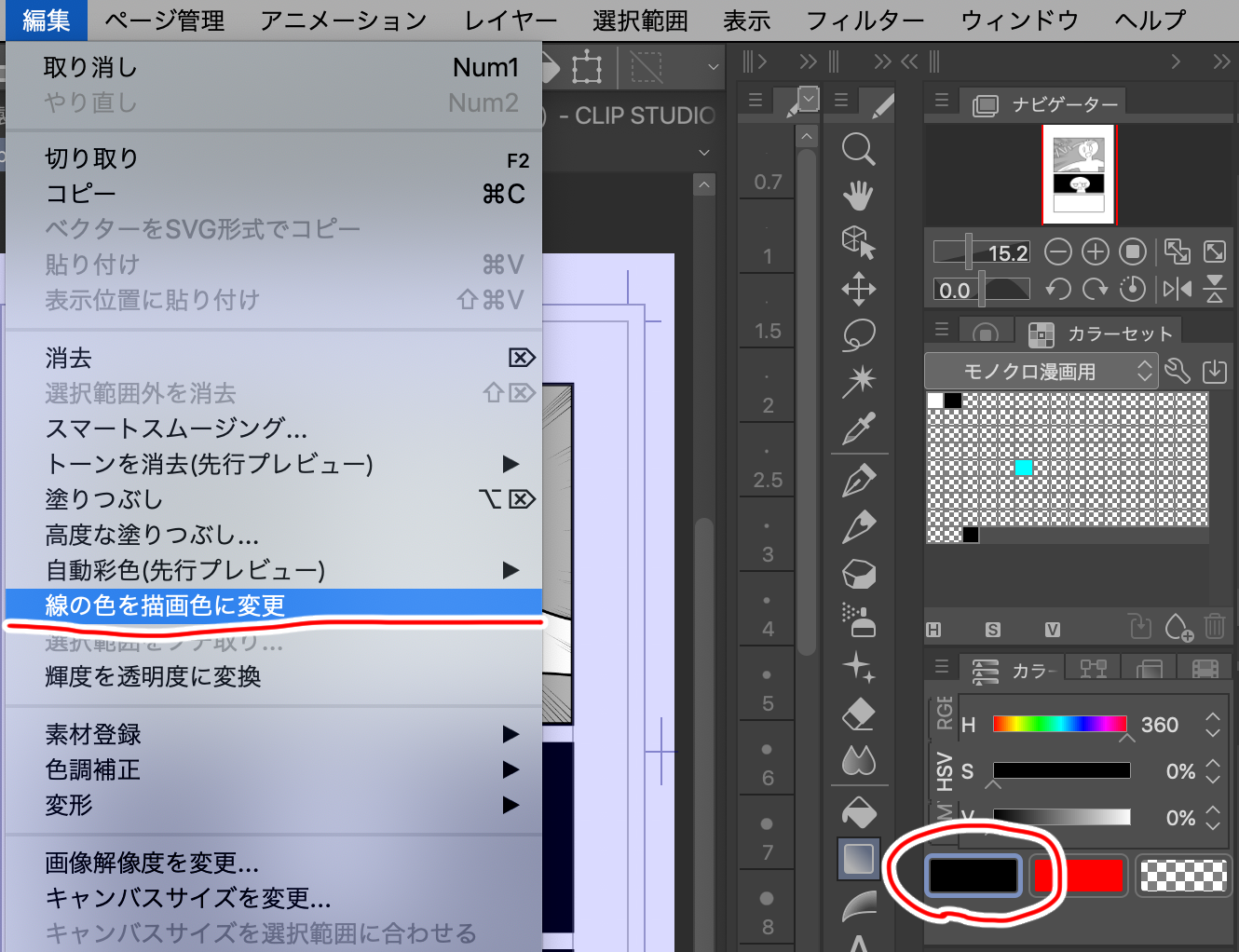Select the Blend water-drop tool
Image resolution: width=1239 pixels, height=952 pixels.
859,761
